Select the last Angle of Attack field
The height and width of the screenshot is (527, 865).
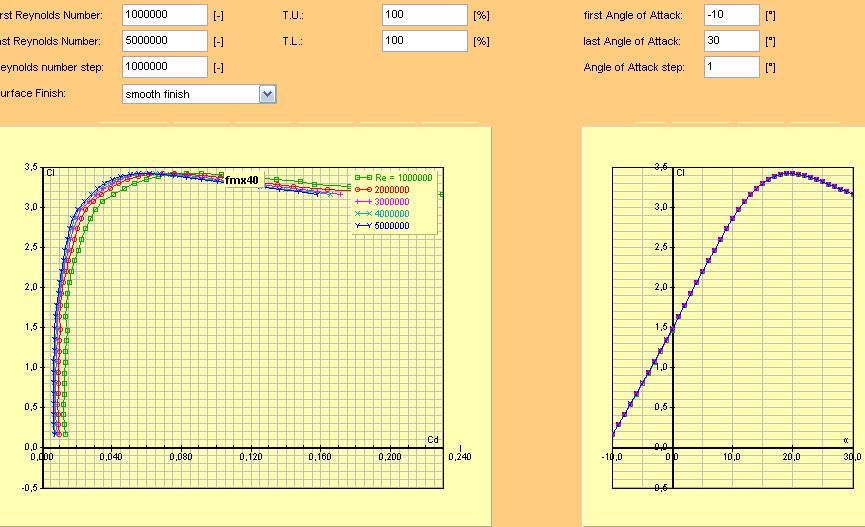[x=731, y=41]
